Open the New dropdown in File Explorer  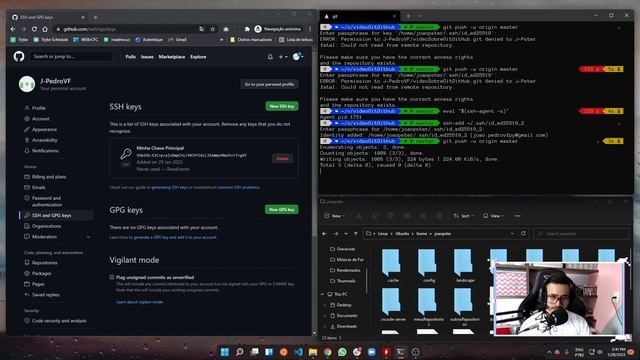pyautogui.click(x=334, y=216)
